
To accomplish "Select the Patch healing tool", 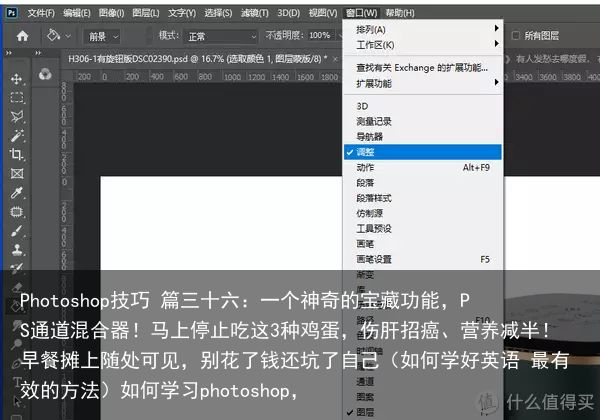I will (x=17, y=212).
